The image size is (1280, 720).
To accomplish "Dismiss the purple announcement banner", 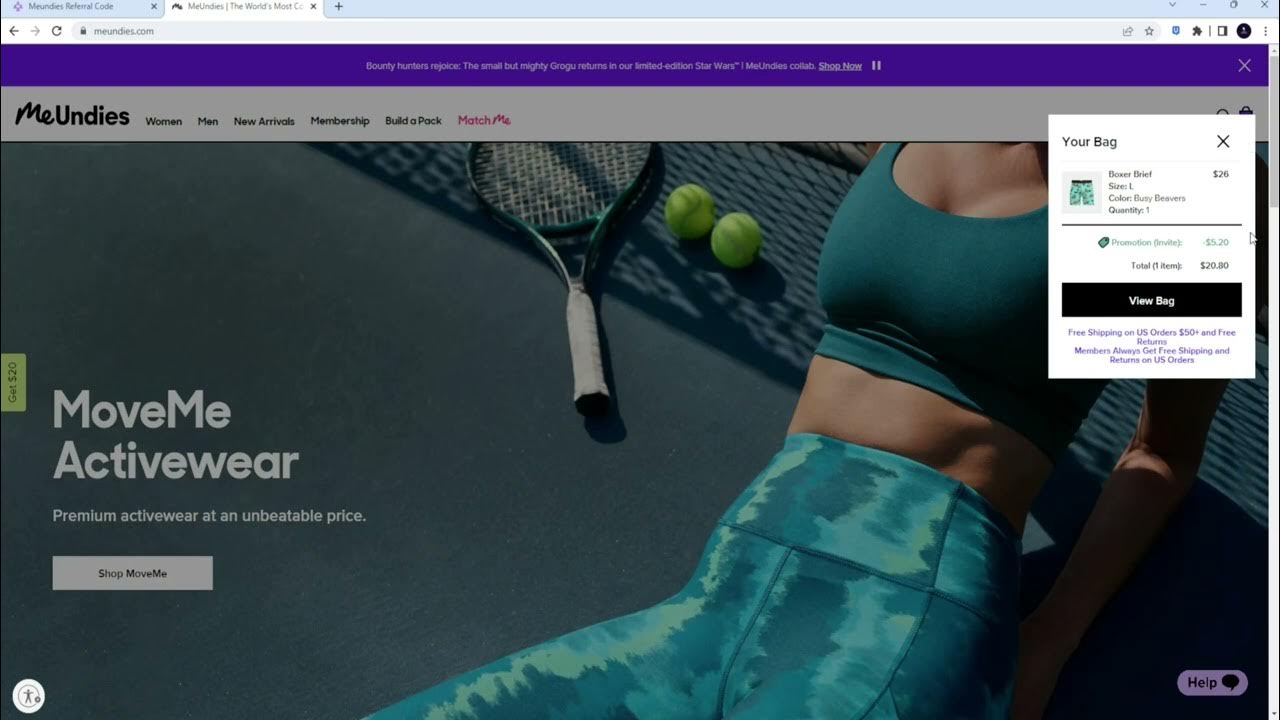I will pos(1244,66).
